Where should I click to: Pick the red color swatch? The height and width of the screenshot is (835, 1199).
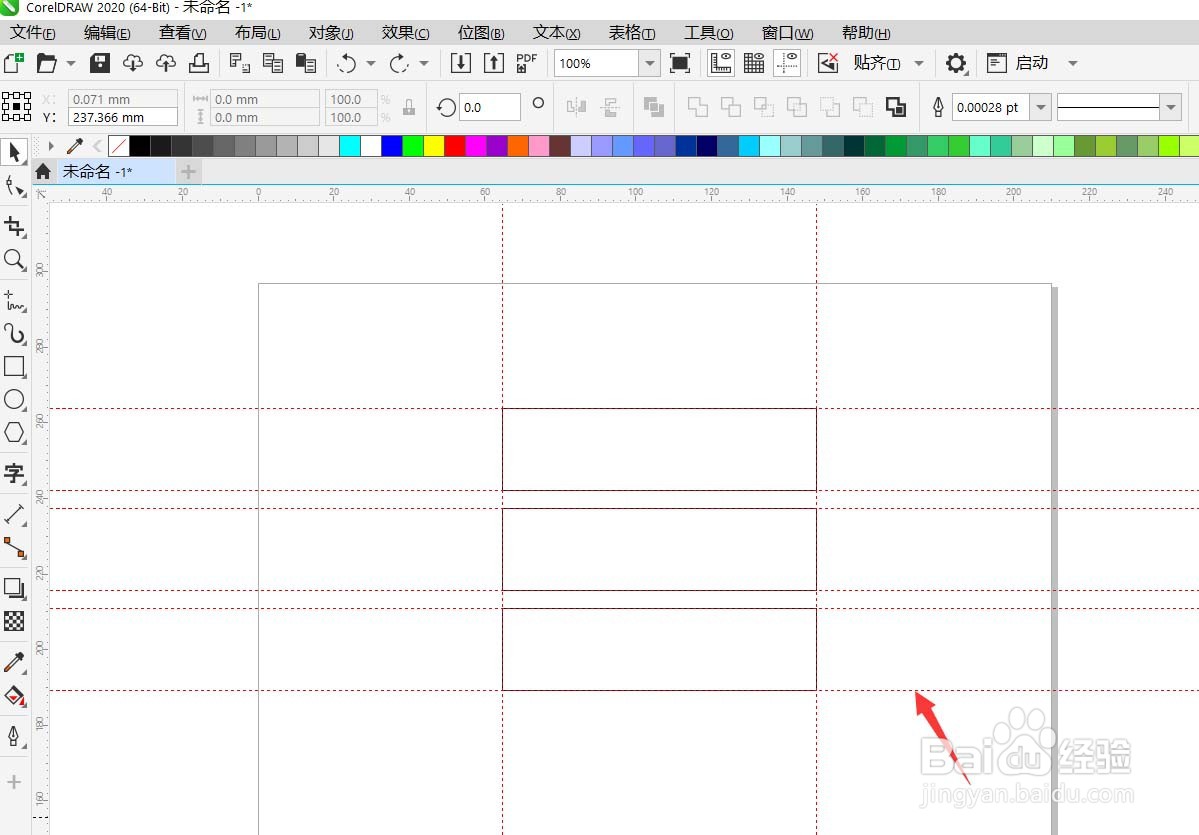click(x=455, y=145)
